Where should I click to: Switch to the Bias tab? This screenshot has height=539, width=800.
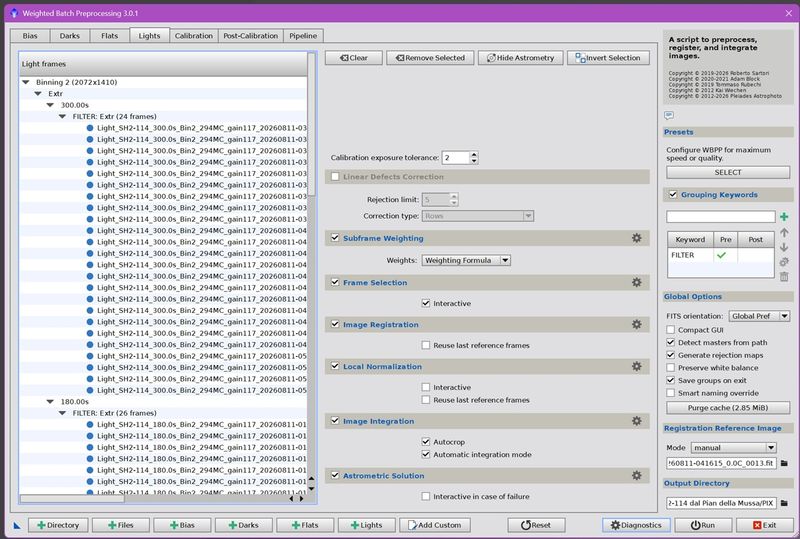(30, 36)
